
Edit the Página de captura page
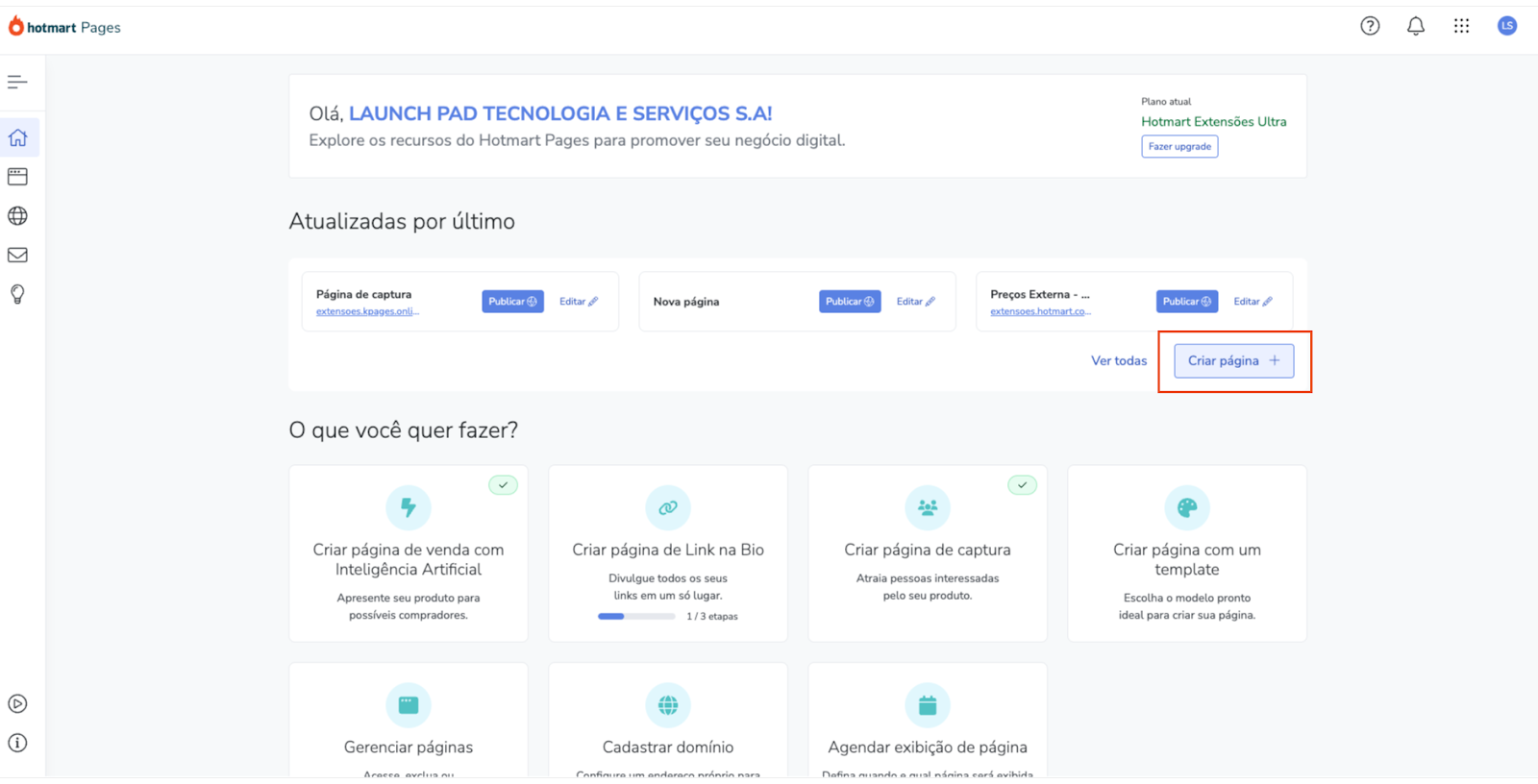(x=579, y=302)
